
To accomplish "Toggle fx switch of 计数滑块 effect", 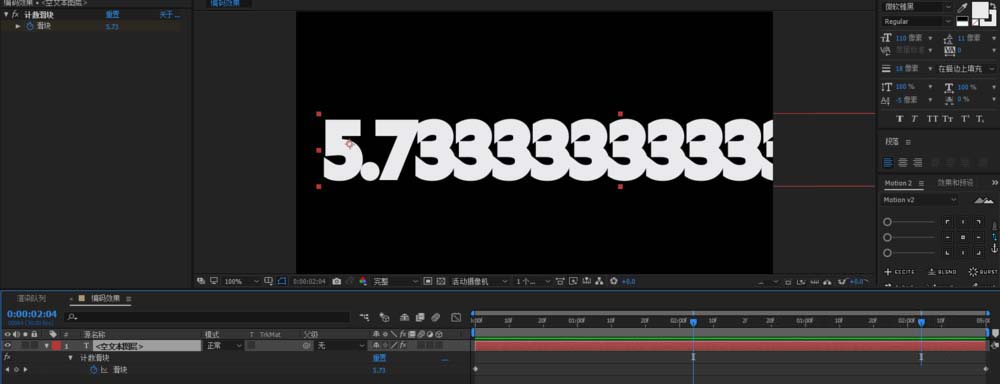I will [x=15, y=14].
